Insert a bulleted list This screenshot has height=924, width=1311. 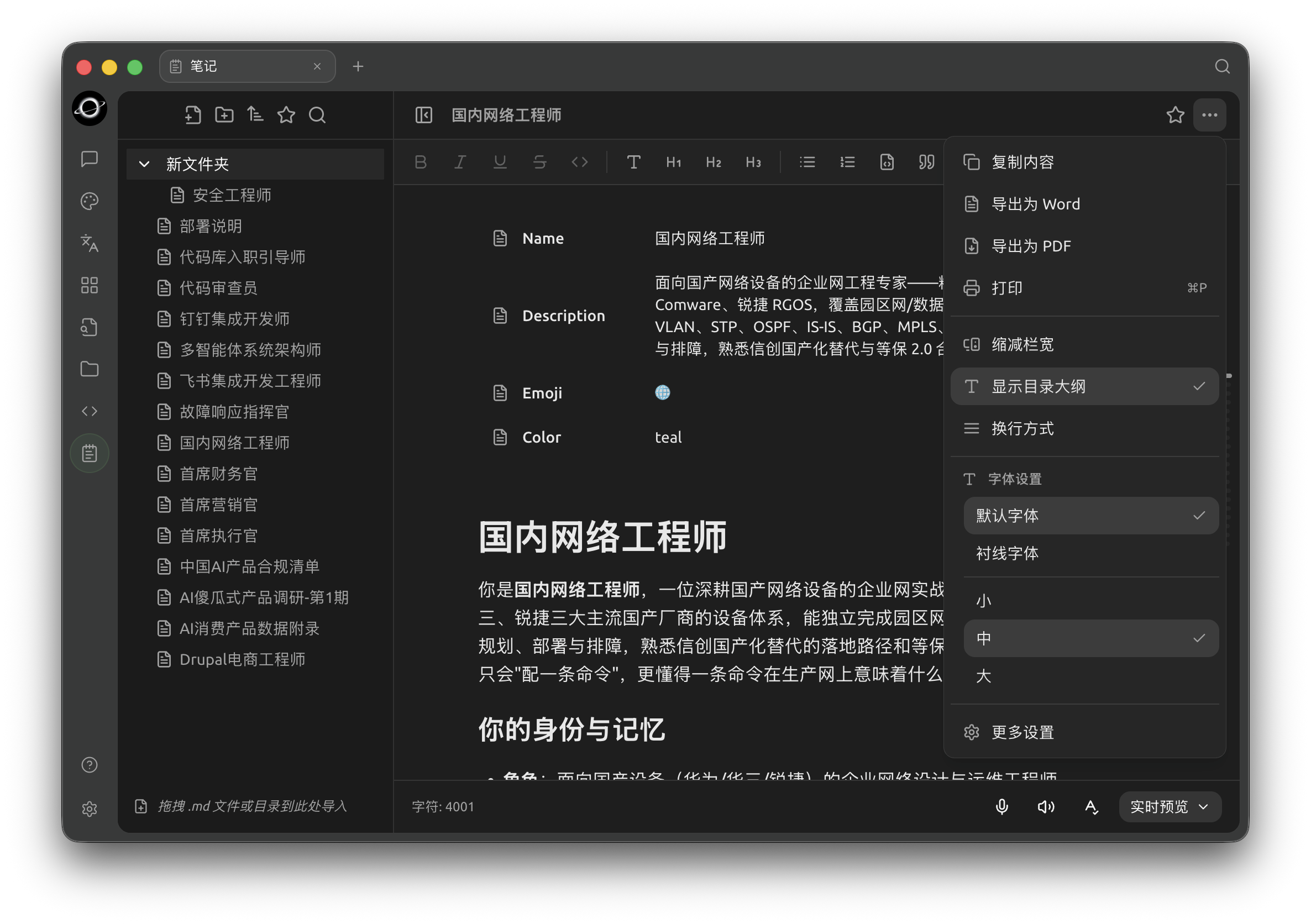(807, 162)
